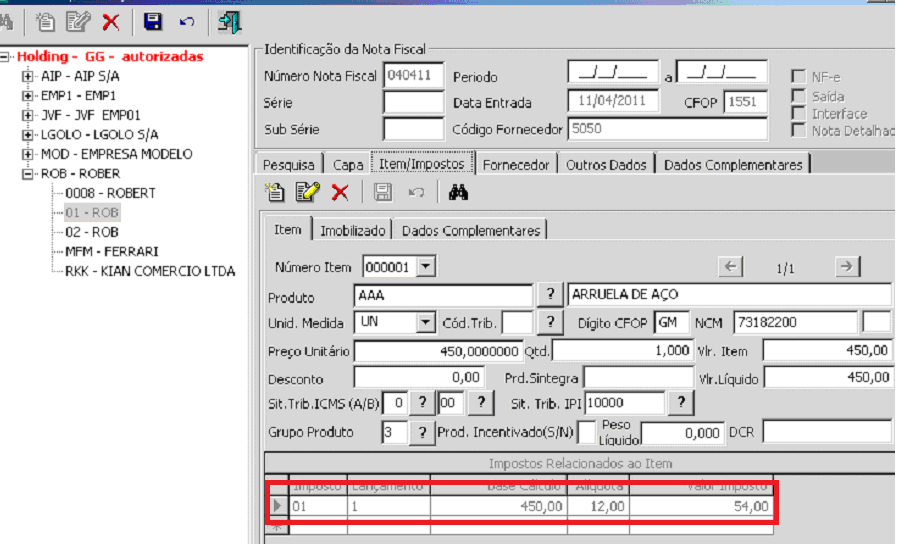Click the Save floppy disk icon in the top toolbar
897x544 pixels.
152,21
